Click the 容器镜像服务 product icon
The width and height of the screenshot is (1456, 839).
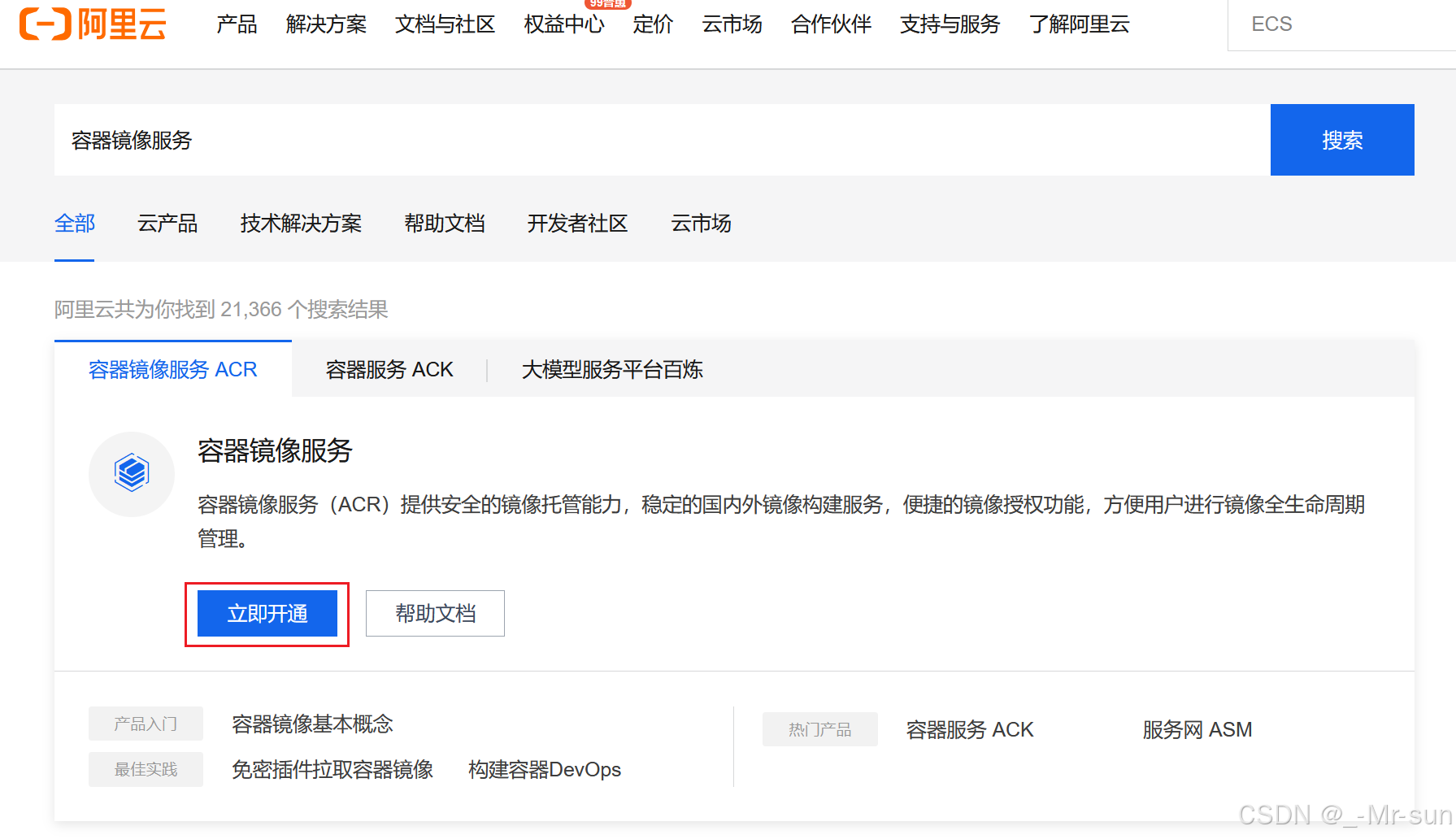(132, 474)
